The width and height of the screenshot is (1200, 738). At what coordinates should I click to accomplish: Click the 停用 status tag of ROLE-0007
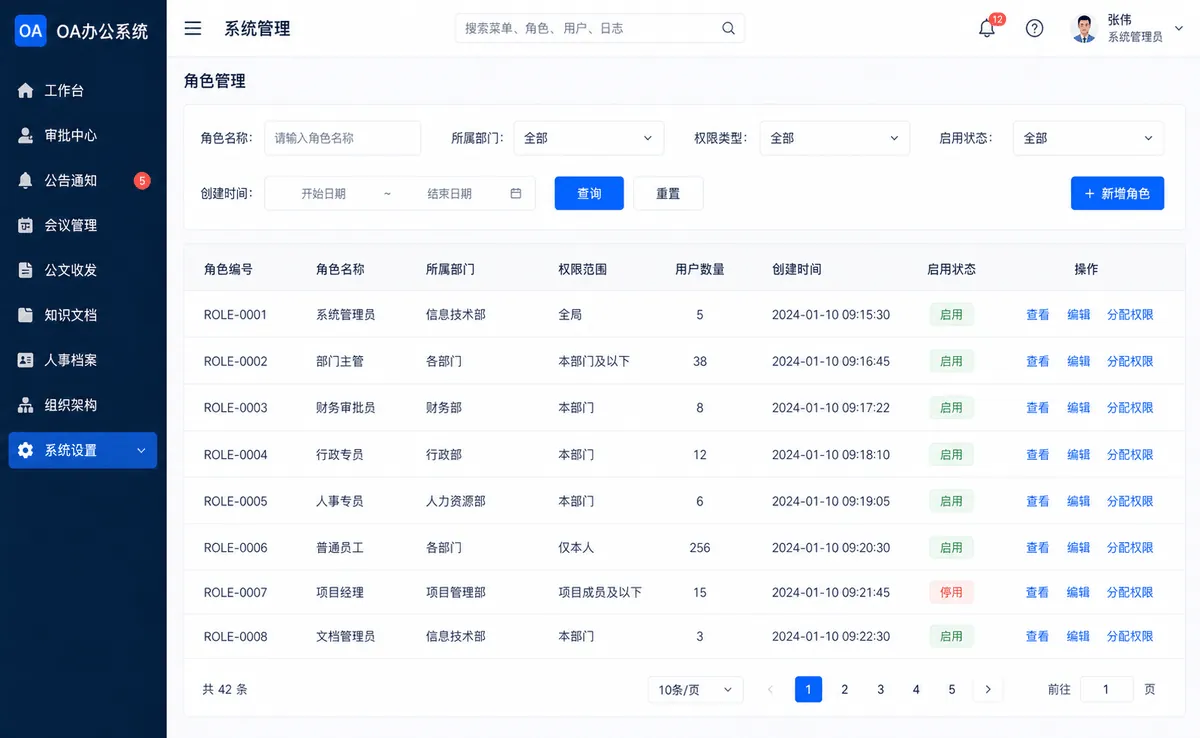tap(951, 592)
